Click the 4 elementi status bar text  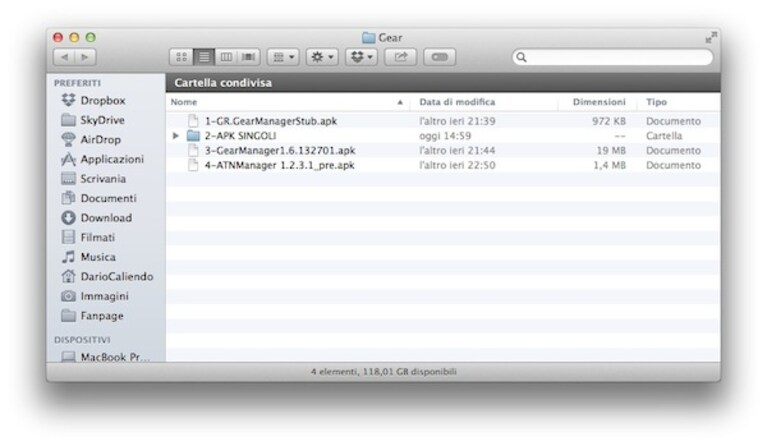(384, 372)
